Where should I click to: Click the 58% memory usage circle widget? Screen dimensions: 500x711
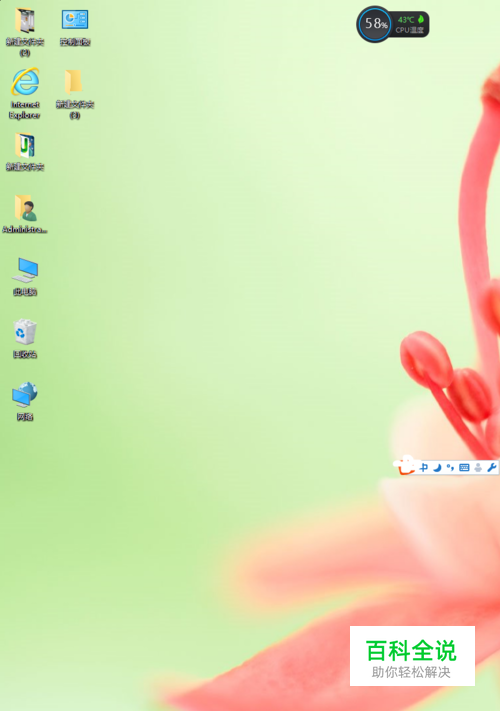(374, 24)
